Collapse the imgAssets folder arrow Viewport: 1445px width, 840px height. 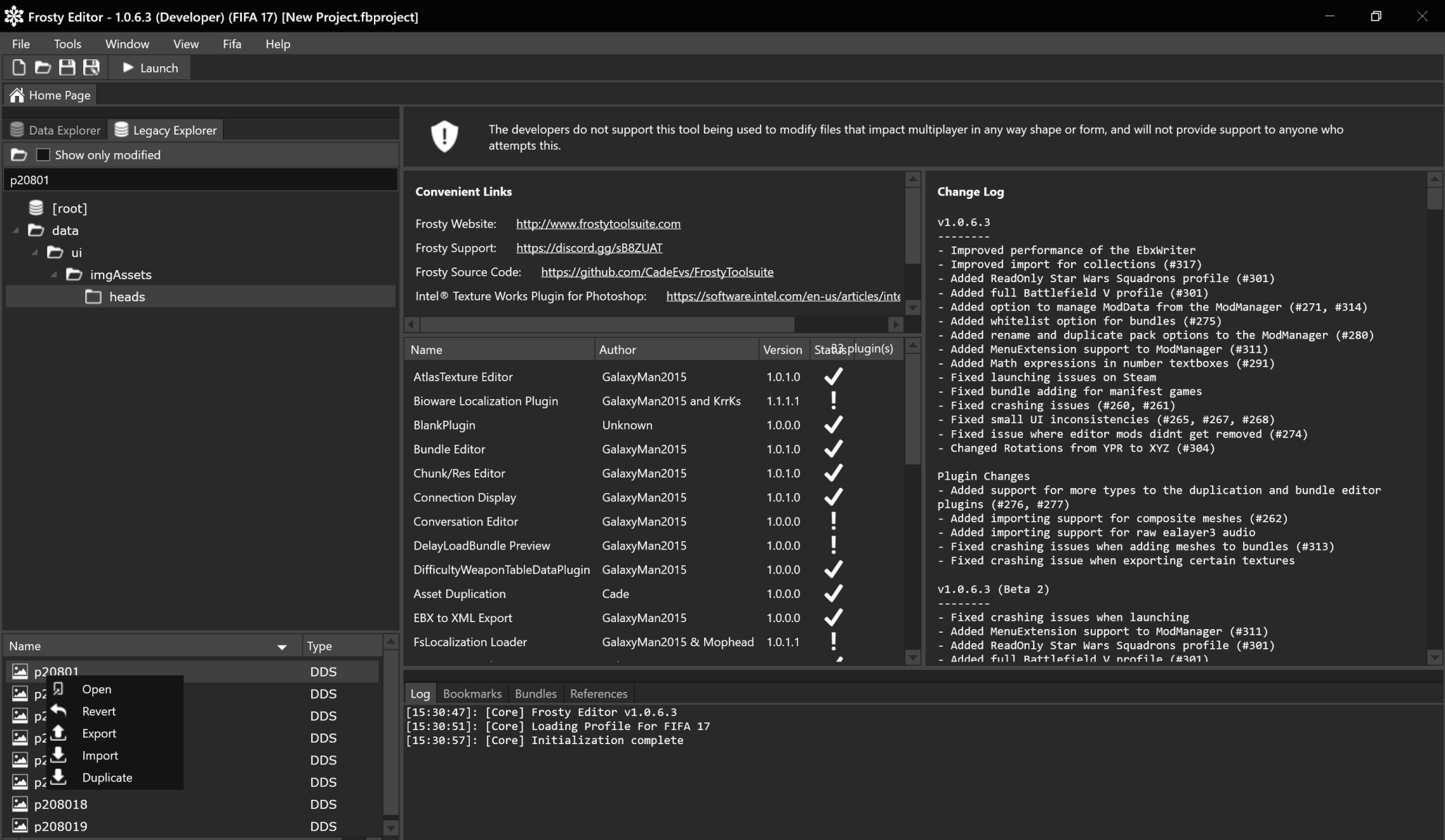pos(54,274)
